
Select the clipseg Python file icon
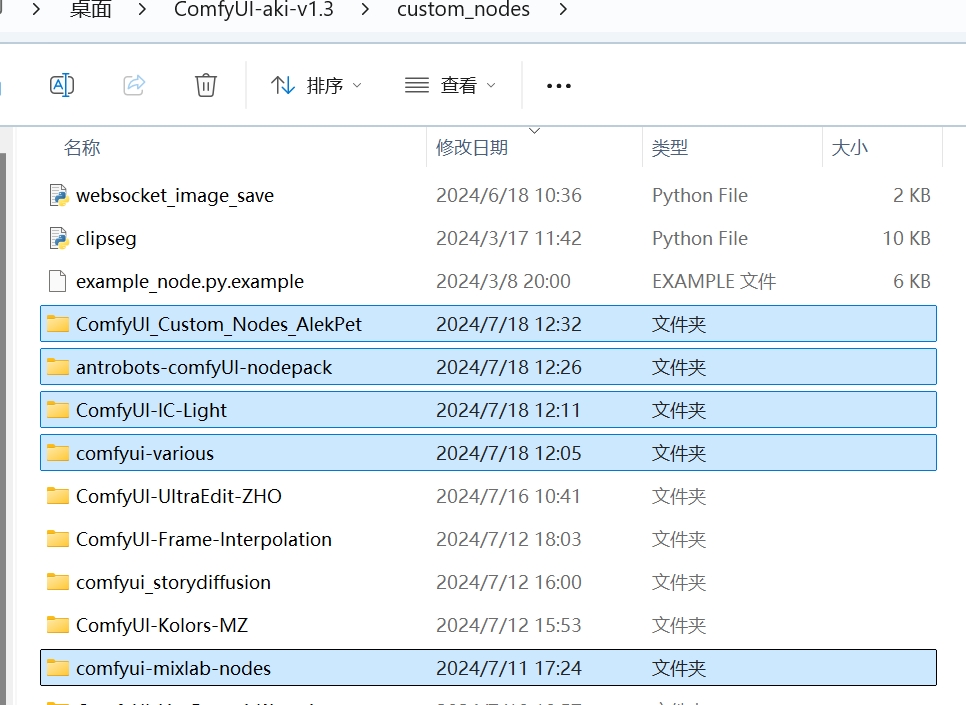(59, 238)
